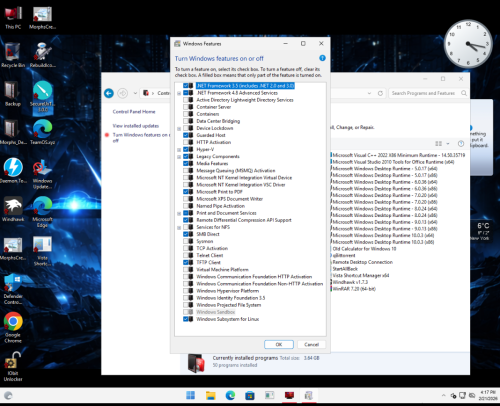Uncheck the TFTP Client checkbox
The width and height of the screenshot is (500, 406).
point(186,262)
